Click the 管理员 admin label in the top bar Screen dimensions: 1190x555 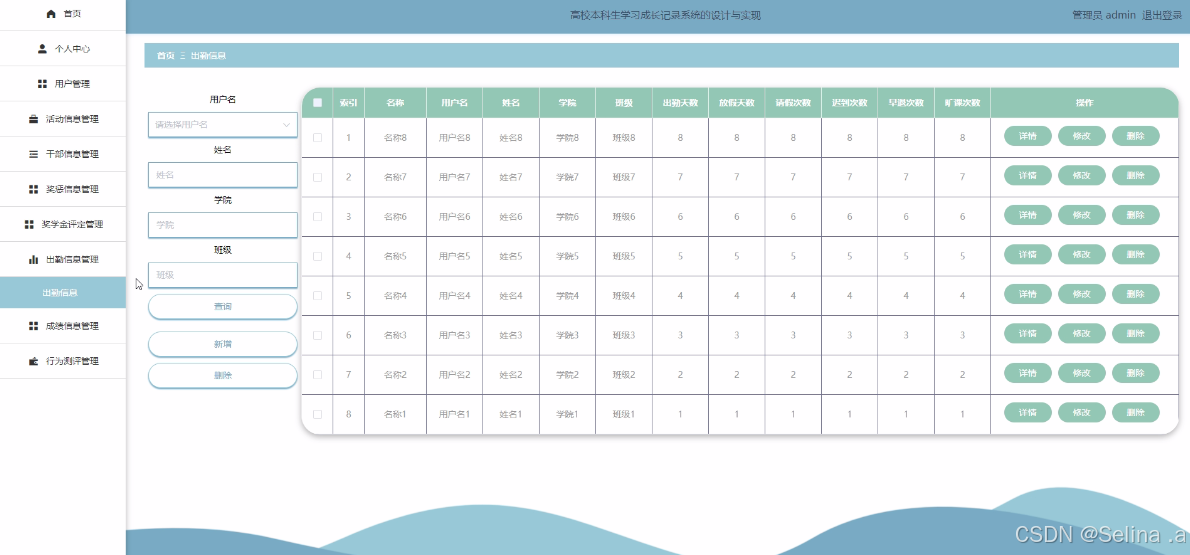click(x=1103, y=15)
